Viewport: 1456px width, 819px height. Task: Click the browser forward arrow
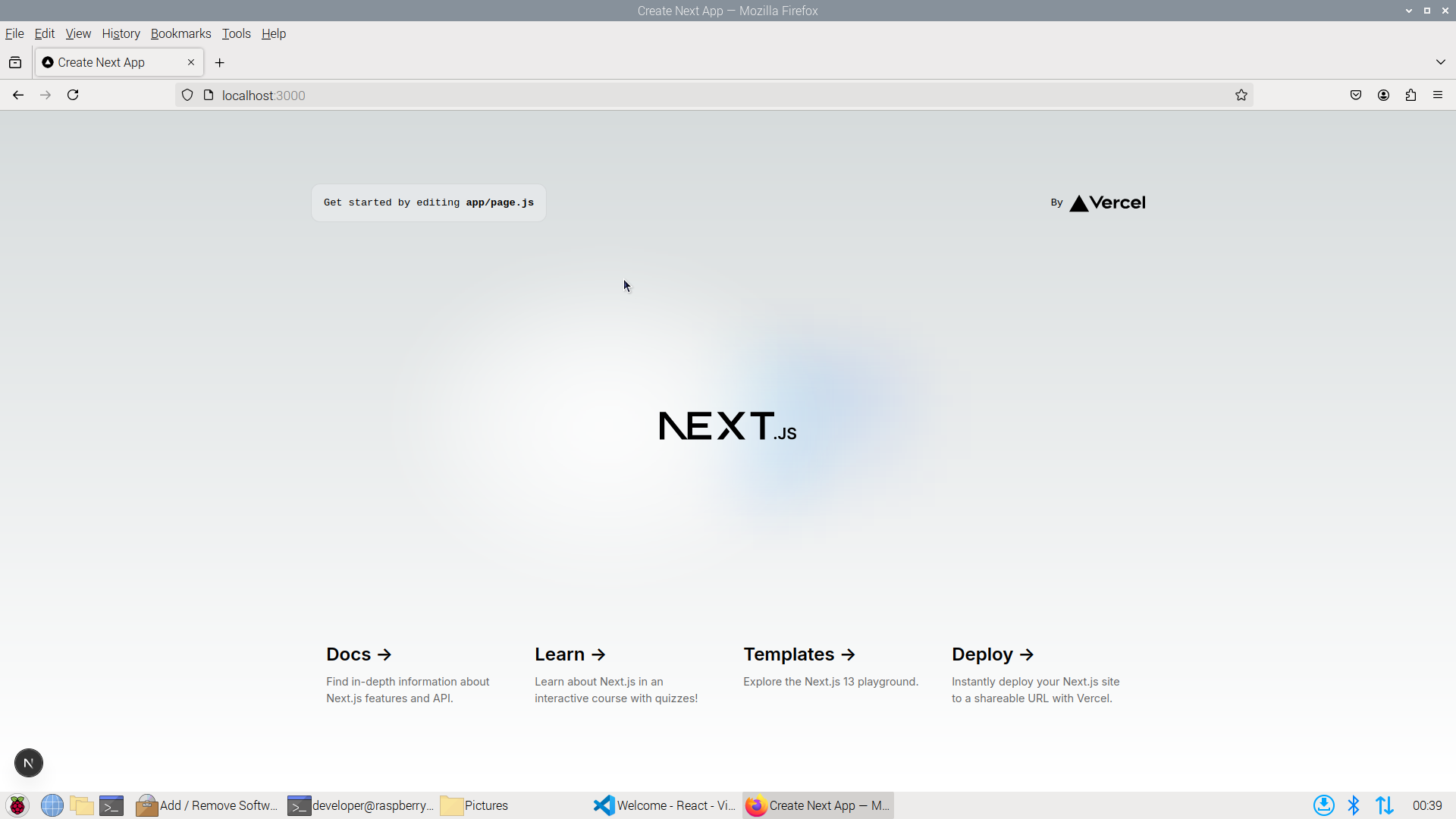(x=45, y=95)
